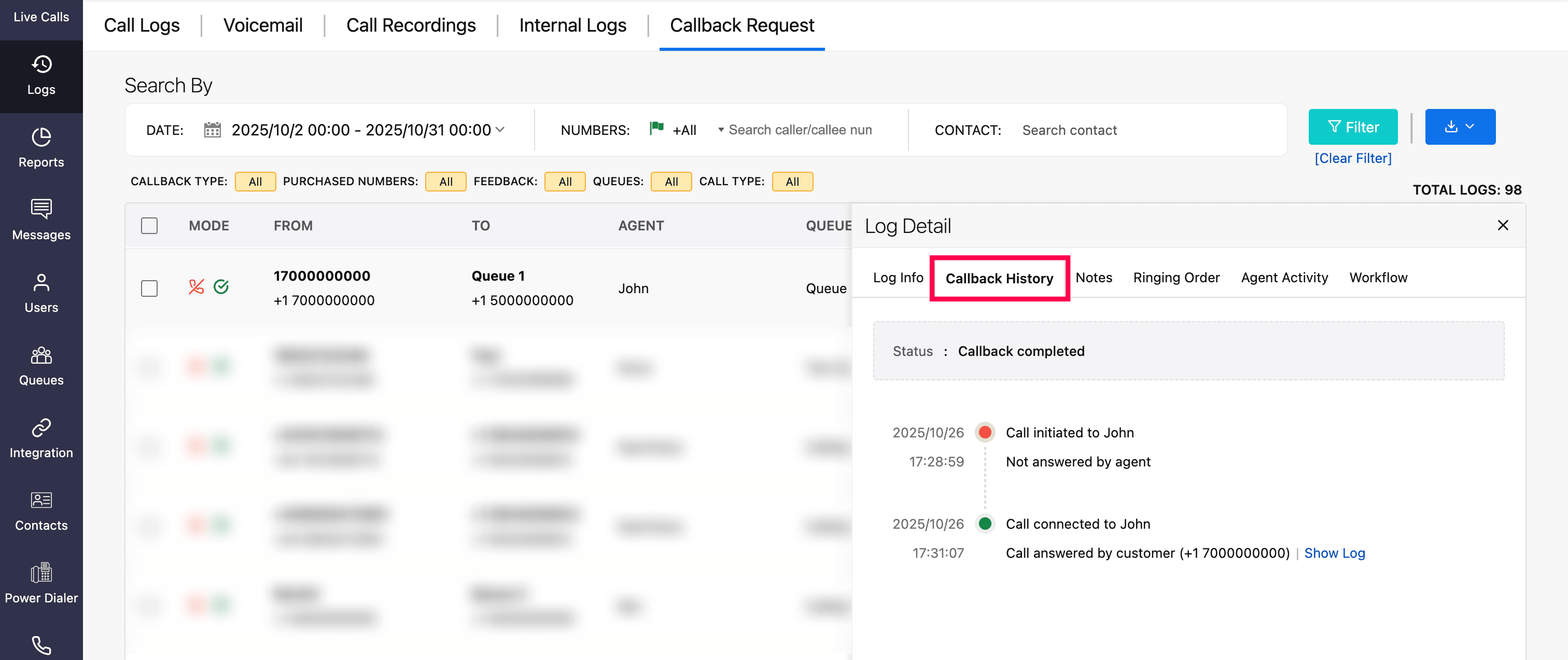
Task: Open the Ringing Order tab
Action: pyautogui.click(x=1175, y=278)
